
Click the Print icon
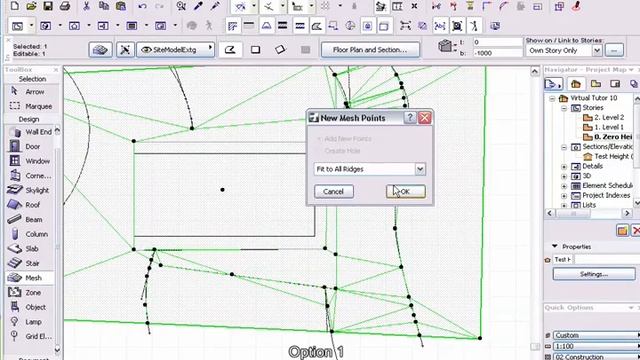click(65, 6)
